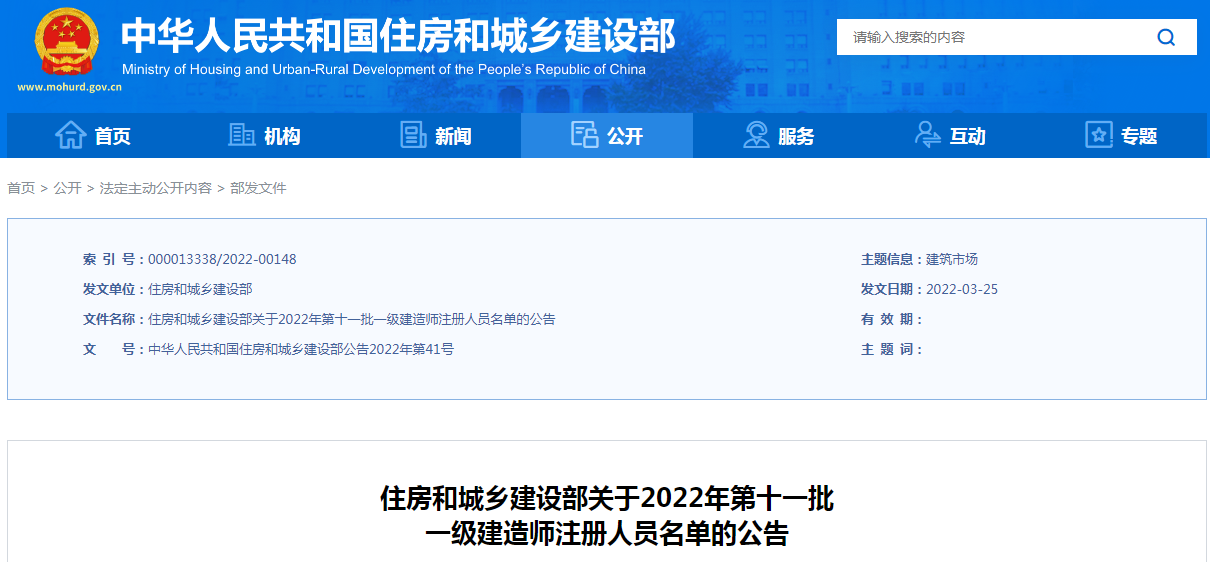Click the 主 题 词 label
1210x562 pixels.
point(892,349)
